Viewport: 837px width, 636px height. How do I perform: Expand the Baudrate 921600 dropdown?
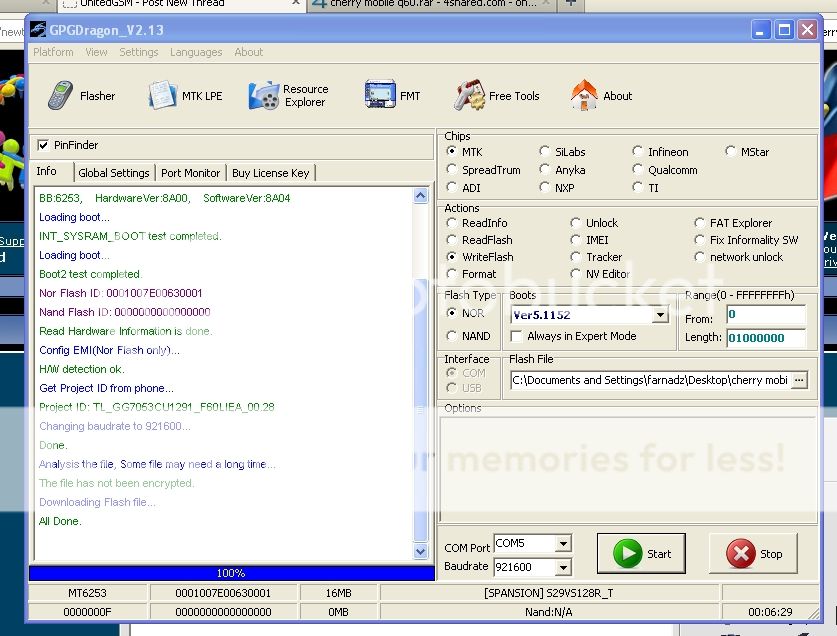point(563,567)
